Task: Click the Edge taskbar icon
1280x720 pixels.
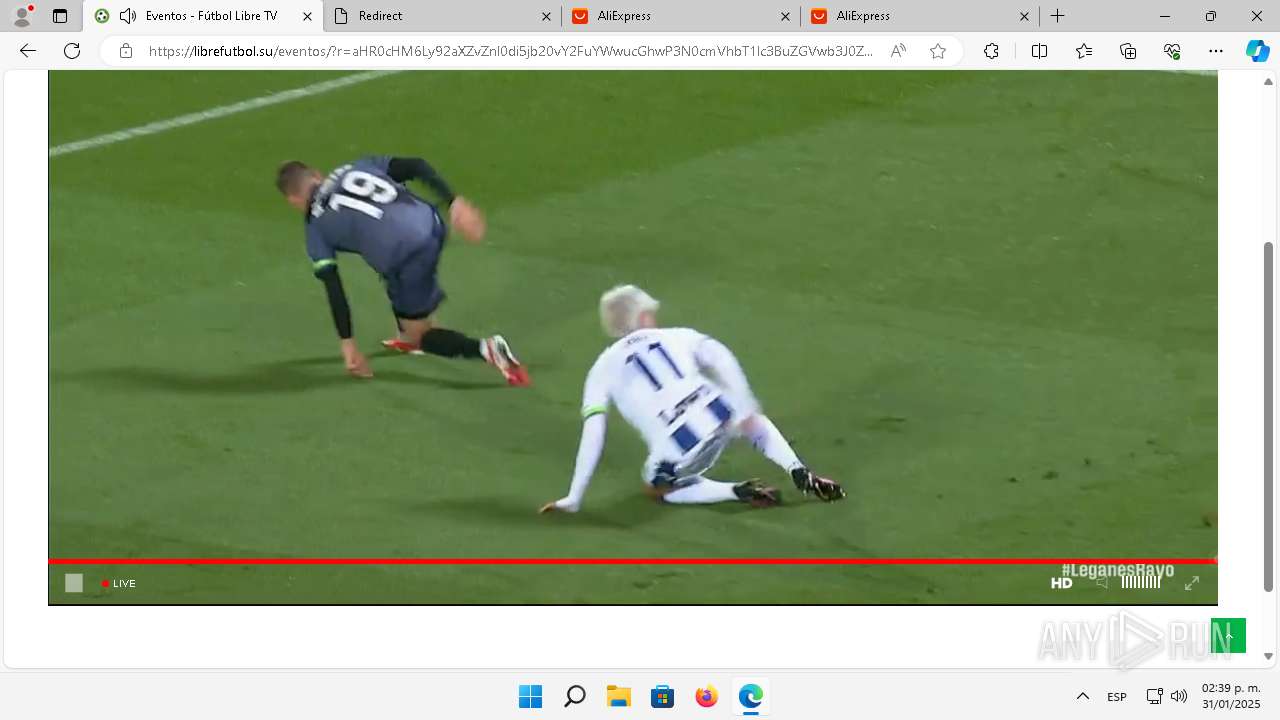Action: (x=750, y=696)
